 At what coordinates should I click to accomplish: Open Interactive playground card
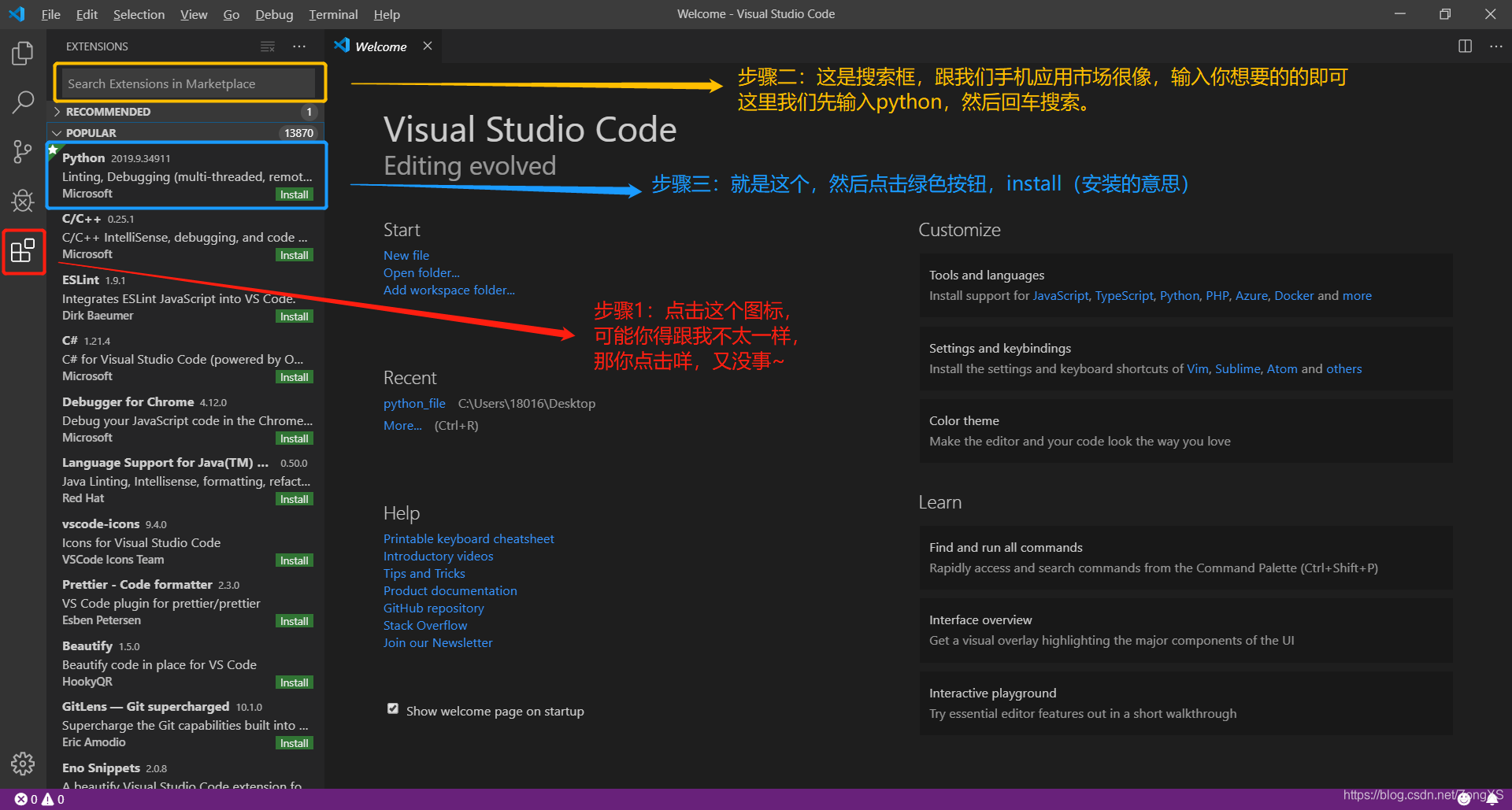pyautogui.click(x=1186, y=703)
